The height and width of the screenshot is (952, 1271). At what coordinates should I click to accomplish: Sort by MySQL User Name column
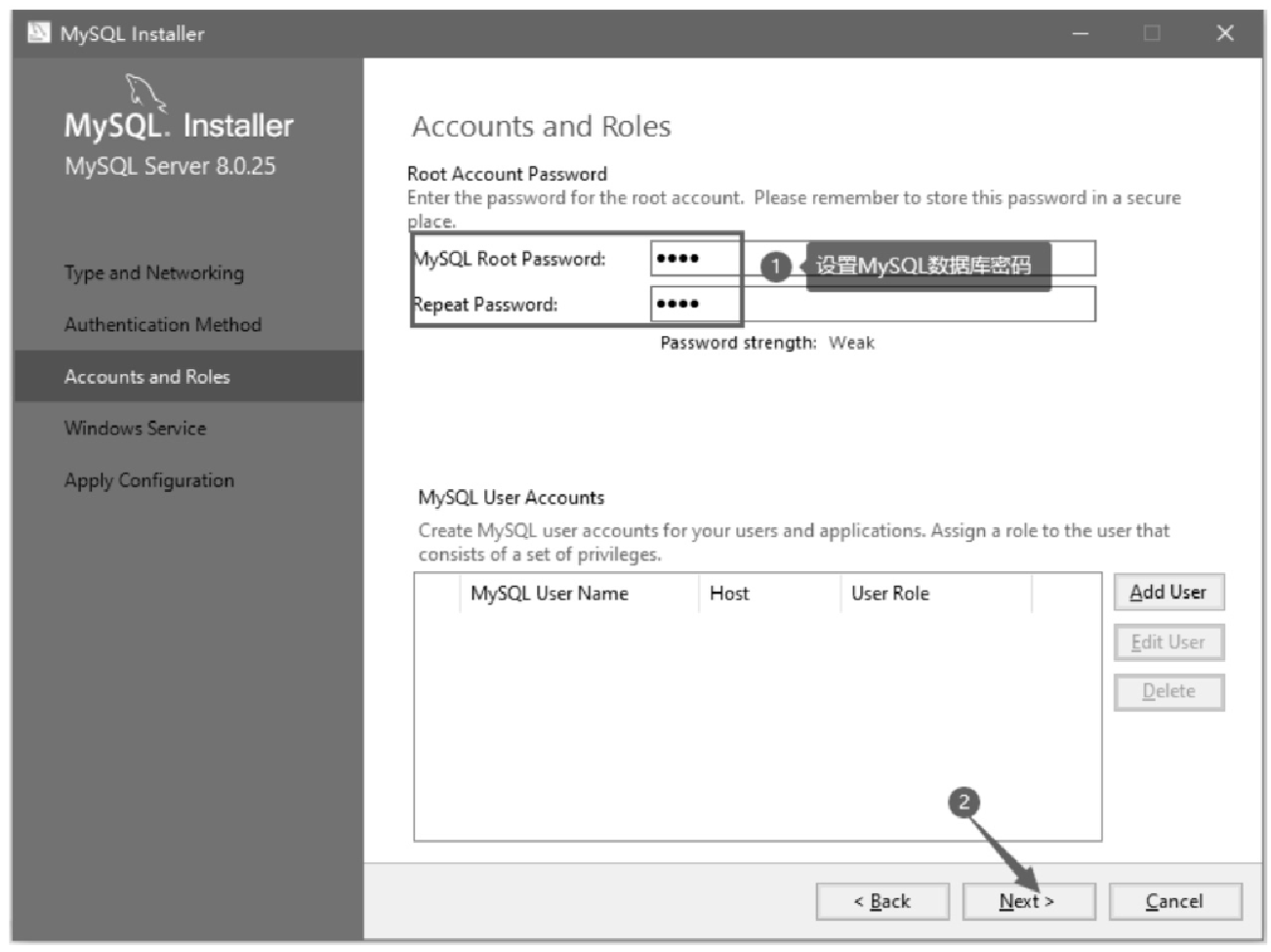click(579, 594)
